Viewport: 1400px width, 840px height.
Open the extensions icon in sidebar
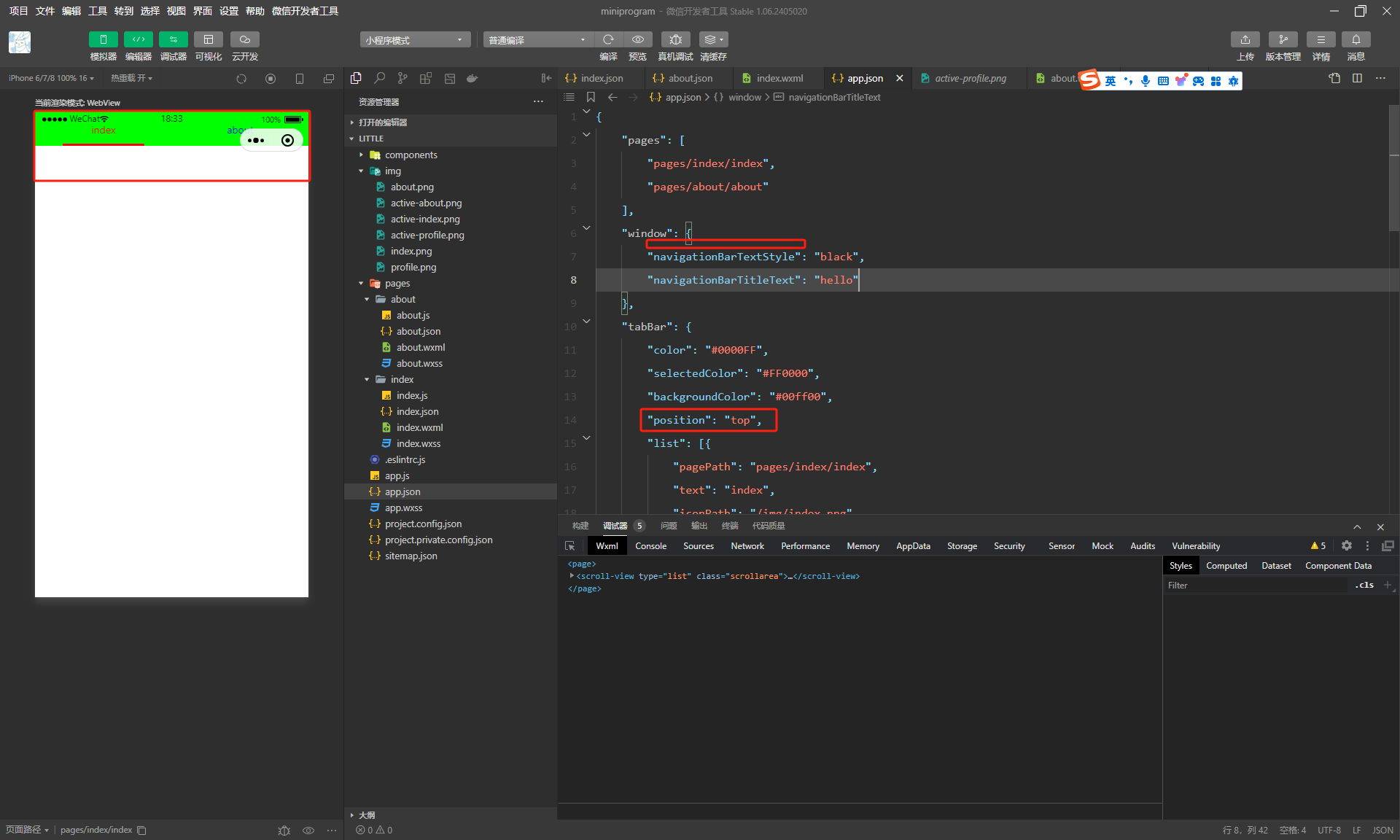(x=426, y=78)
